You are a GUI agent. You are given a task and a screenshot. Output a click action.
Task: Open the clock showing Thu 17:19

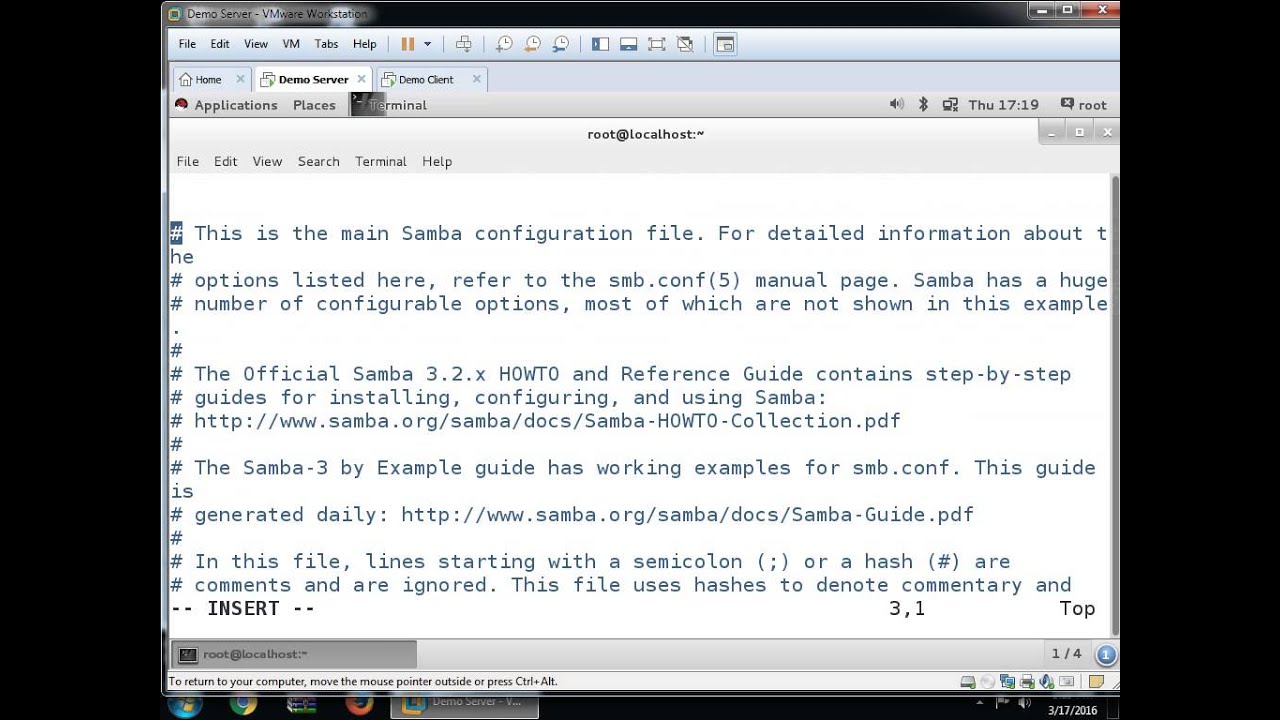click(1003, 105)
